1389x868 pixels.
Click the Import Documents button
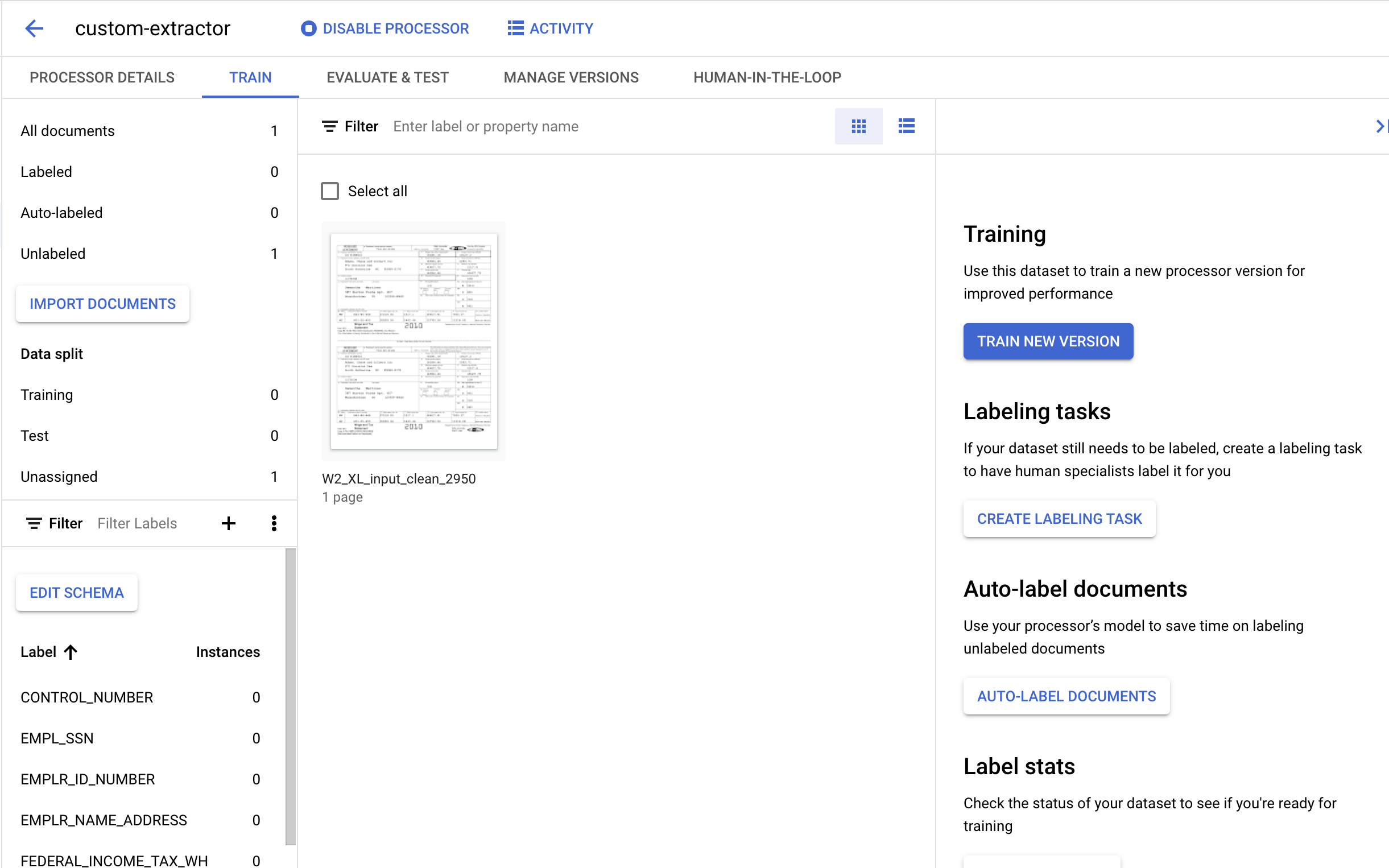tap(102, 304)
